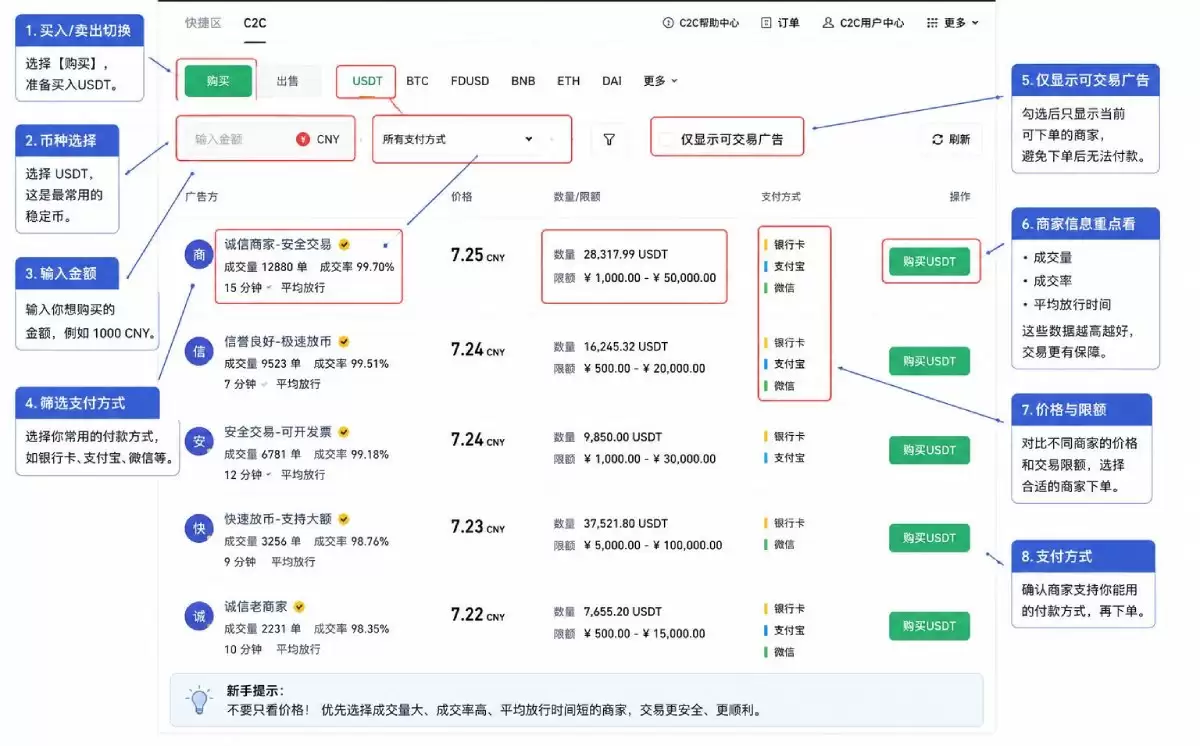
Task: Select the DAI coin tab
Action: pyautogui.click(x=611, y=81)
